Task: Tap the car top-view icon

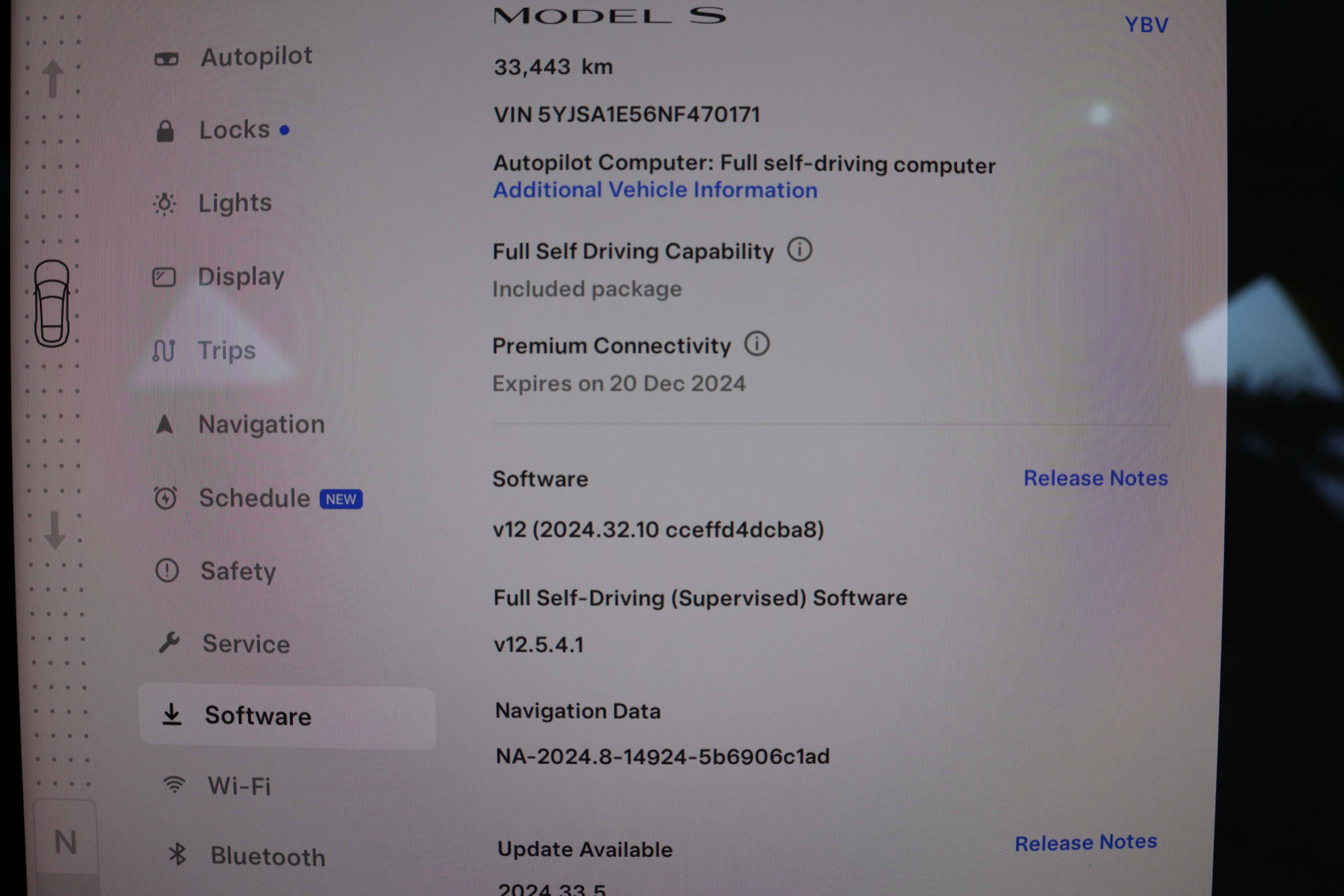Action: click(52, 304)
